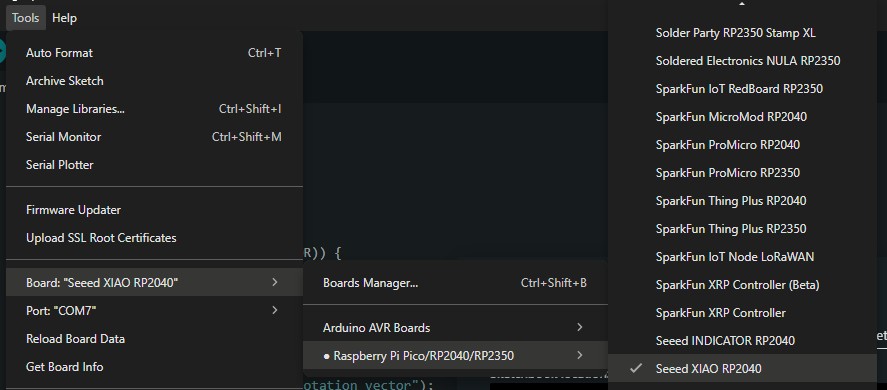Screen dimensions: 887x390
Task: Select Upload SSL Root Certificates
Action: pyautogui.click(x=154, y=238)
